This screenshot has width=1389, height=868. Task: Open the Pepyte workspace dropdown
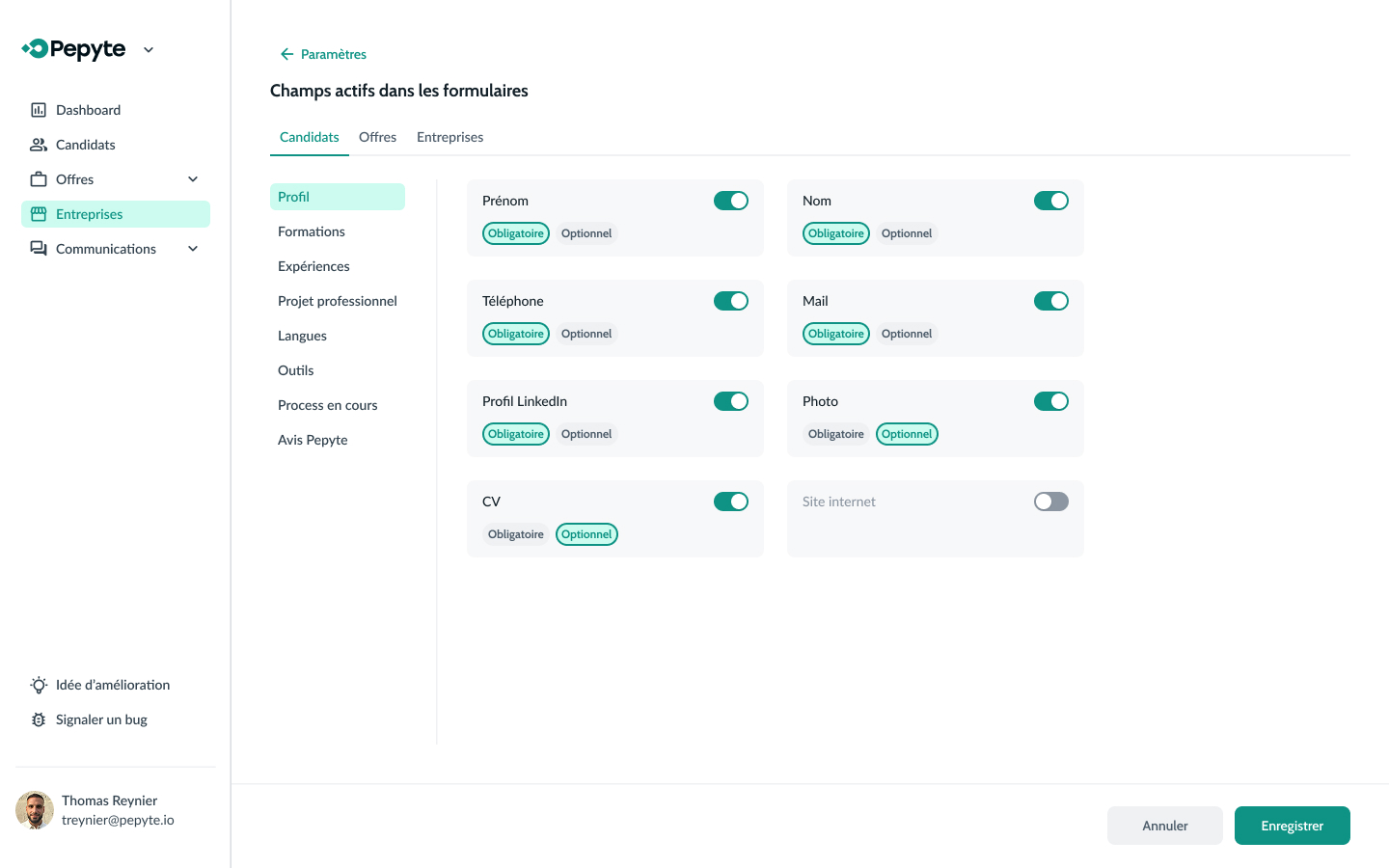coord(149,50)
